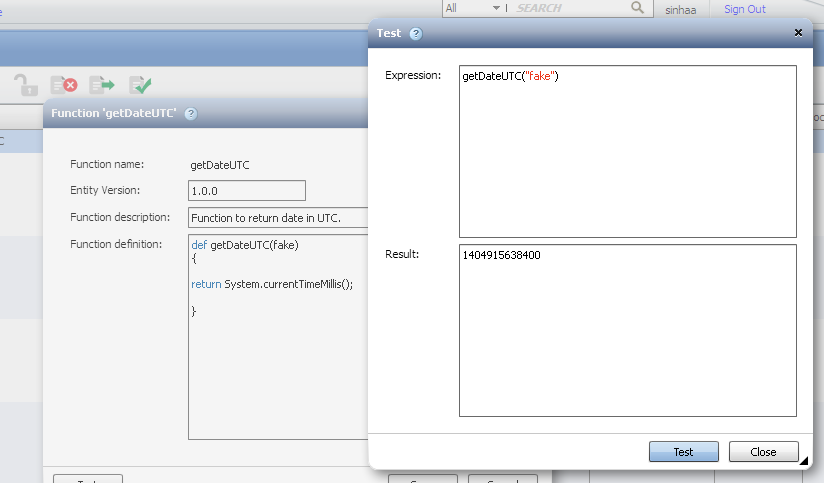The height and width of the screenshot is (483, 824).
Task: Click the delete document icon with red X
Action: [x=64, y=86]
